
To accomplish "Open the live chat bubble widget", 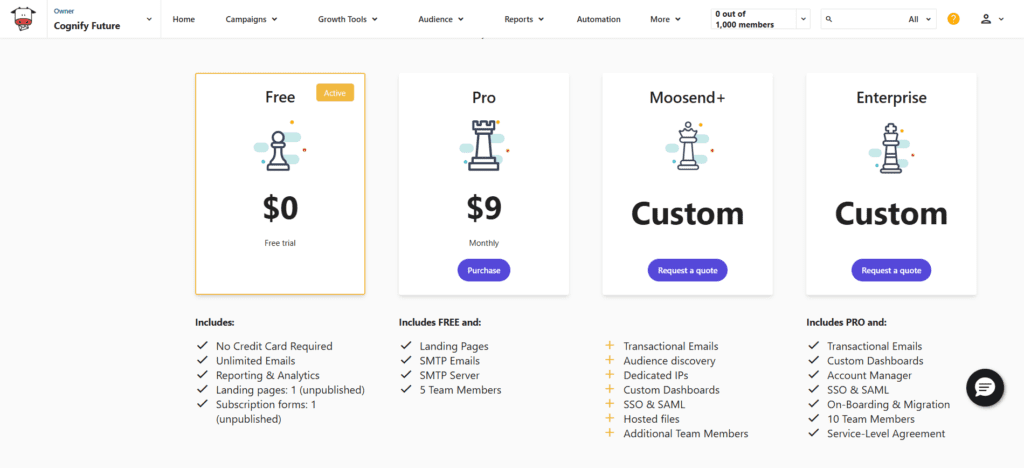I will pos(984,388).
